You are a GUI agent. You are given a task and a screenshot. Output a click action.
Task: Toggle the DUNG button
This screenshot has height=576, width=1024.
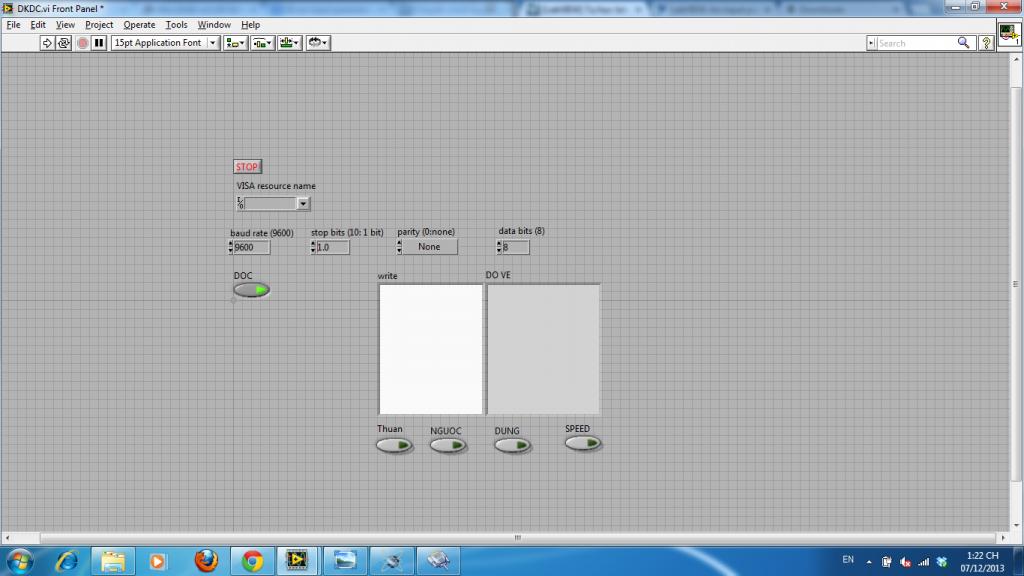pos(512,445)
